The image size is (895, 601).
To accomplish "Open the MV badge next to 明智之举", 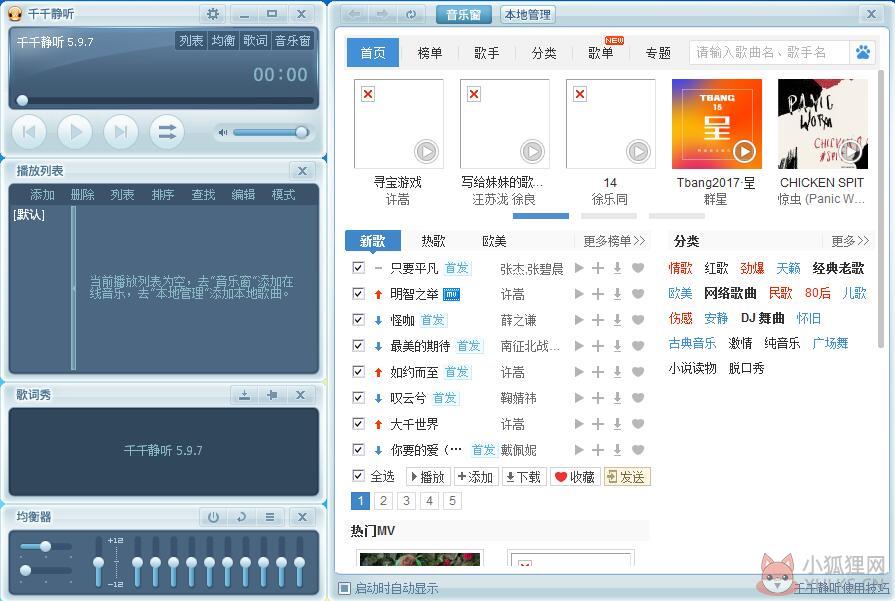I will point(451,295).
